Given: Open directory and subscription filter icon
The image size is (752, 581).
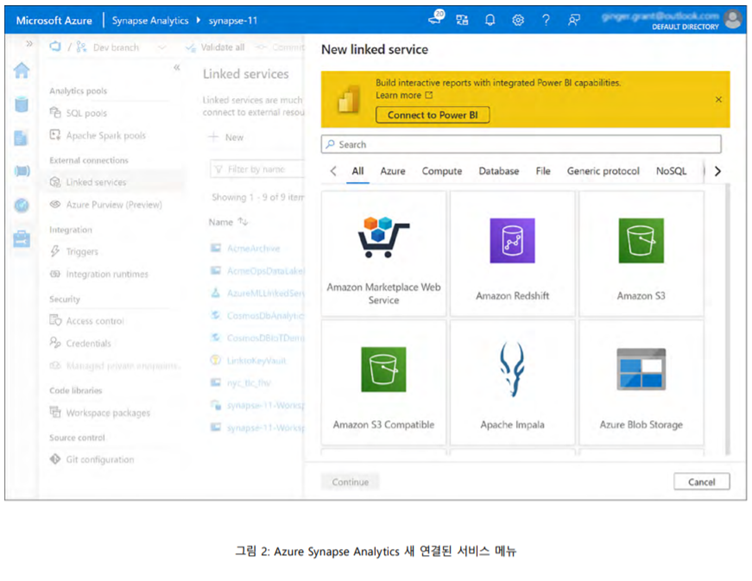Looking at the screenshot, I should 462,20.
